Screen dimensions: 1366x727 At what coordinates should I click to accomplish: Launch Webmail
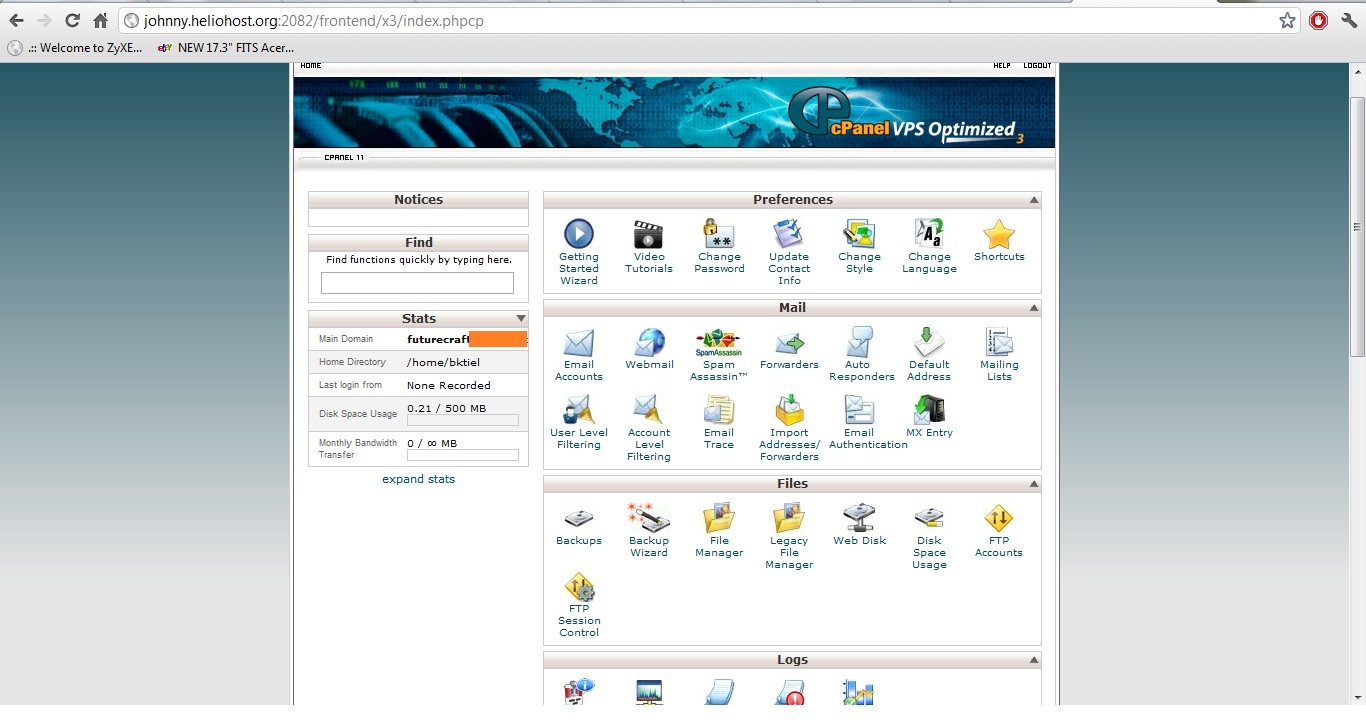point(649,349)
